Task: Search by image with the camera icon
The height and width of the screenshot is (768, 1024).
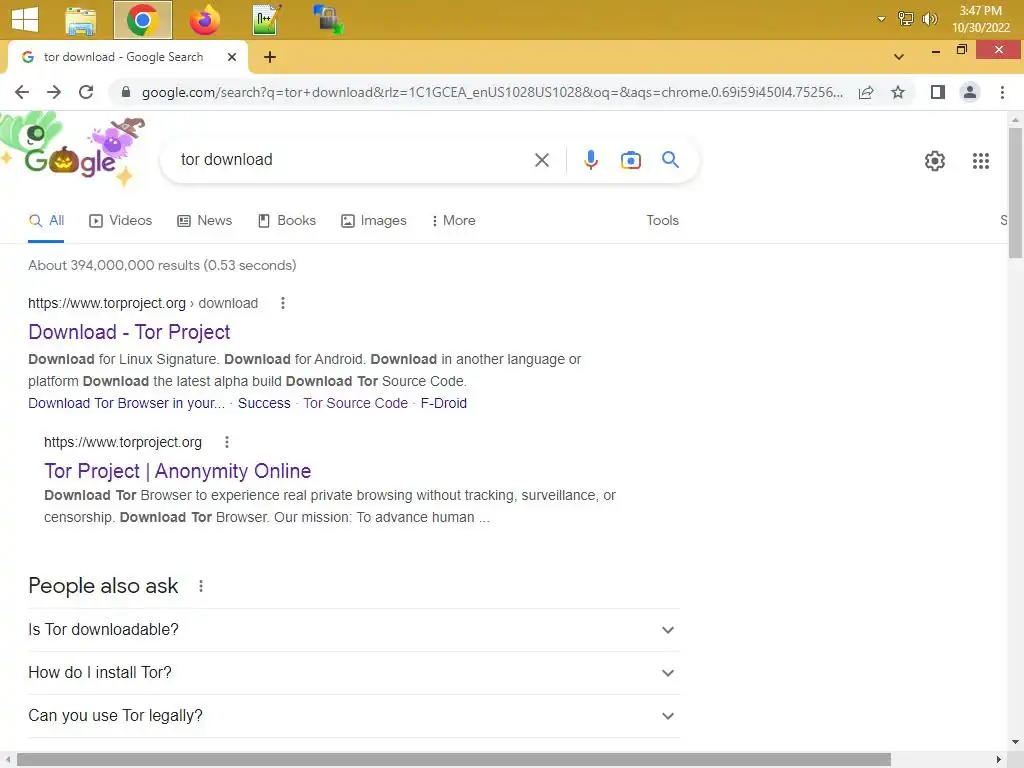Action: [x=630, y=160]
